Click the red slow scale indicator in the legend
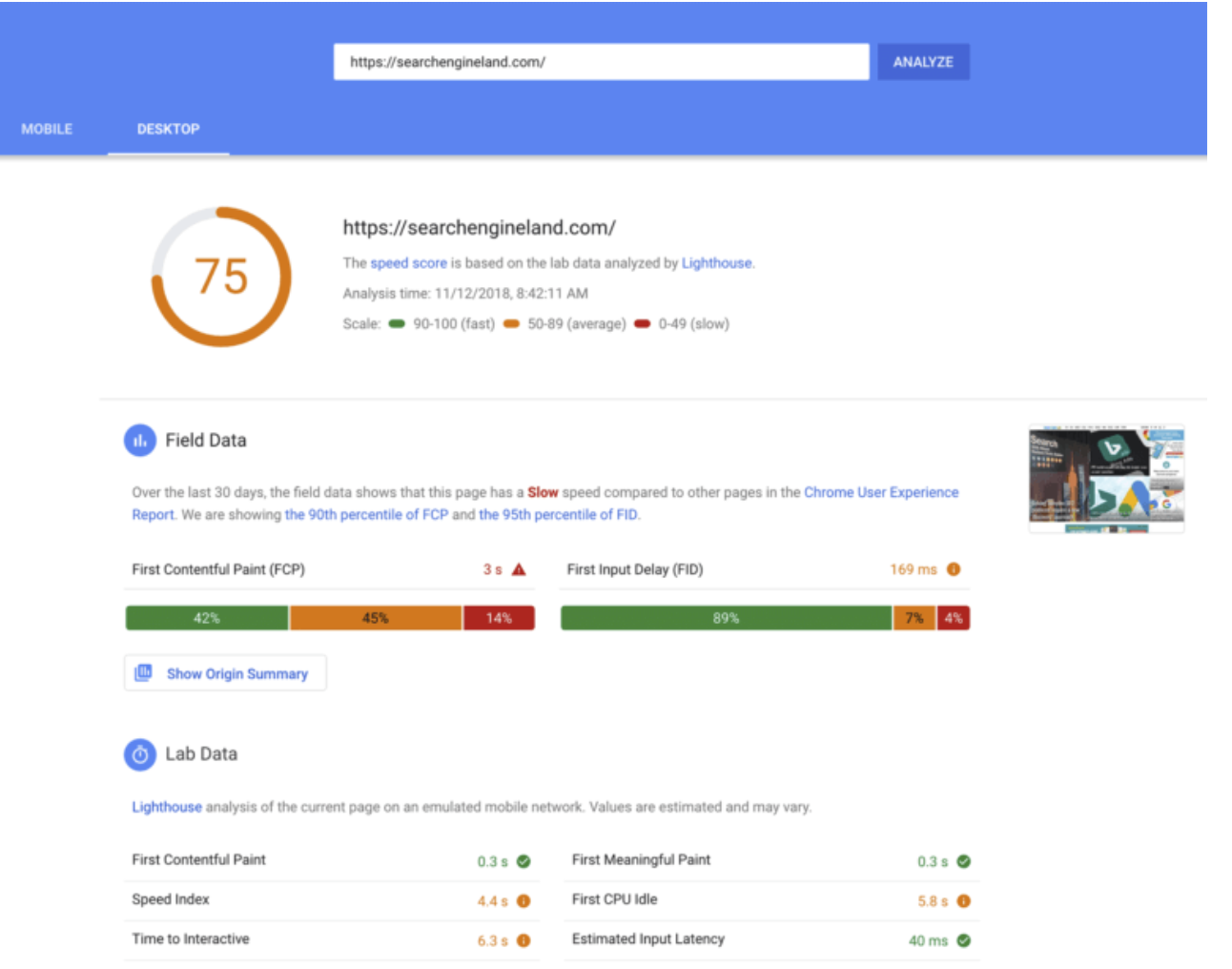This screenshot has width=1232, height=969. (x=642, y=324)
